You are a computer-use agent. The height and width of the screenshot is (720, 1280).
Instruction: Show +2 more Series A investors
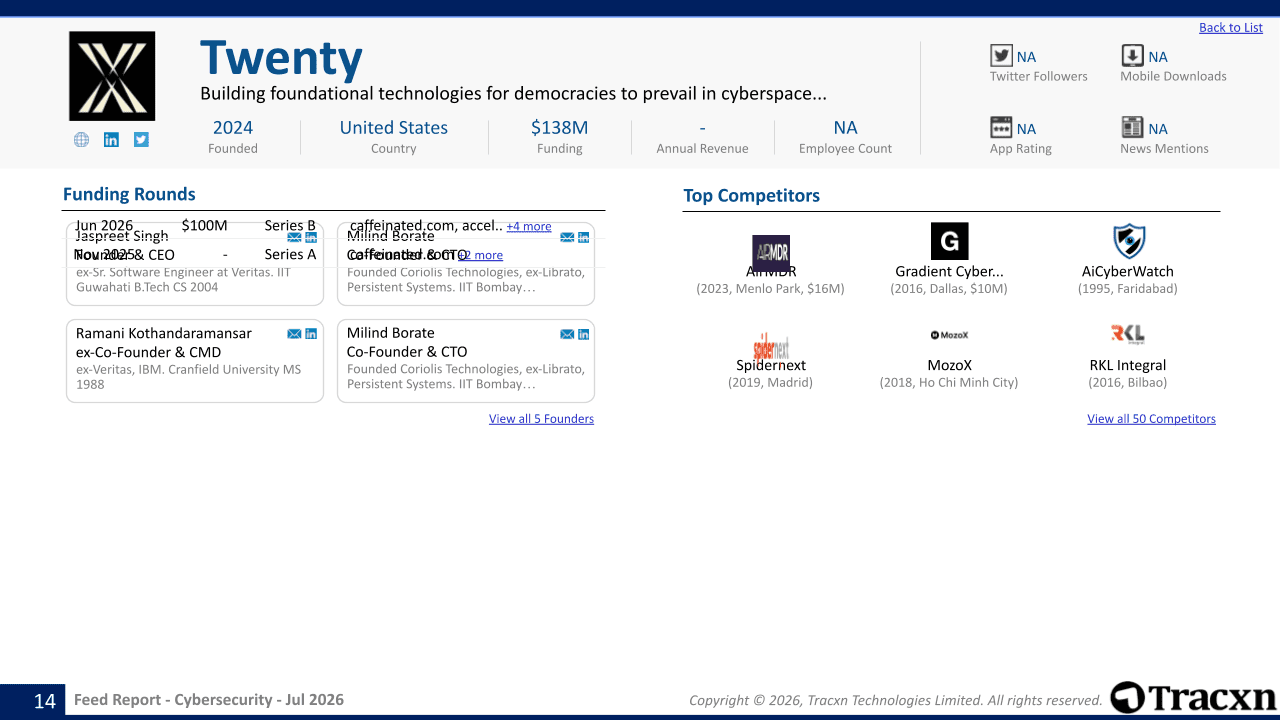click(x=481, y=255)
